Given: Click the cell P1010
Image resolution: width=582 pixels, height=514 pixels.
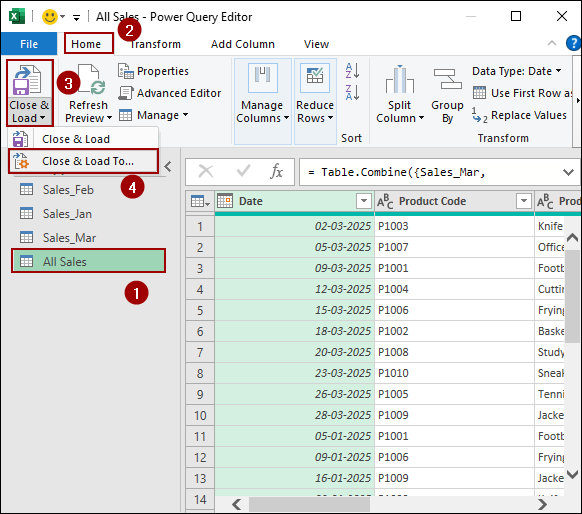Looking at the screenshot, I should point(454,373).
